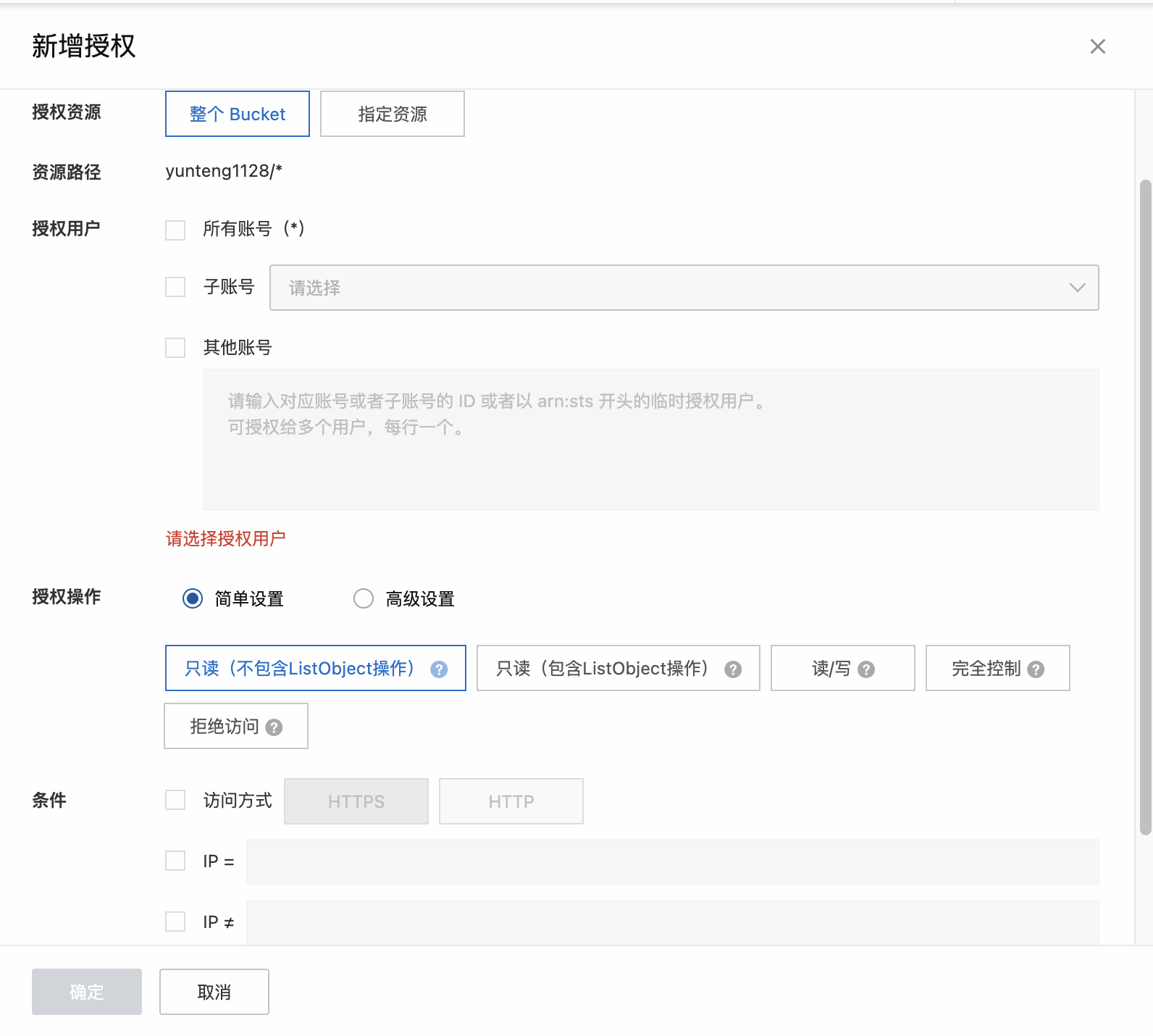This screenshot has width=1153, height=1036.
Task: Open the 子账号 请选择 dropdown
Action: pyautogui.click(x=684, y=288)
